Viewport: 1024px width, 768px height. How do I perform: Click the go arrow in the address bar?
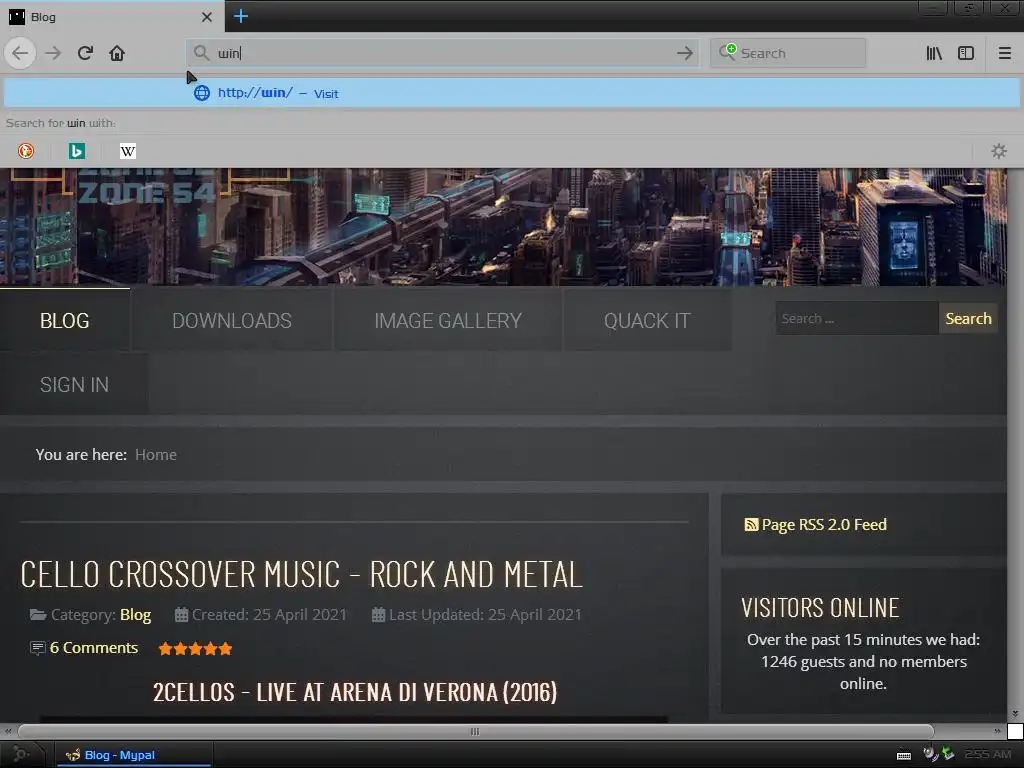tap(684, 53)
